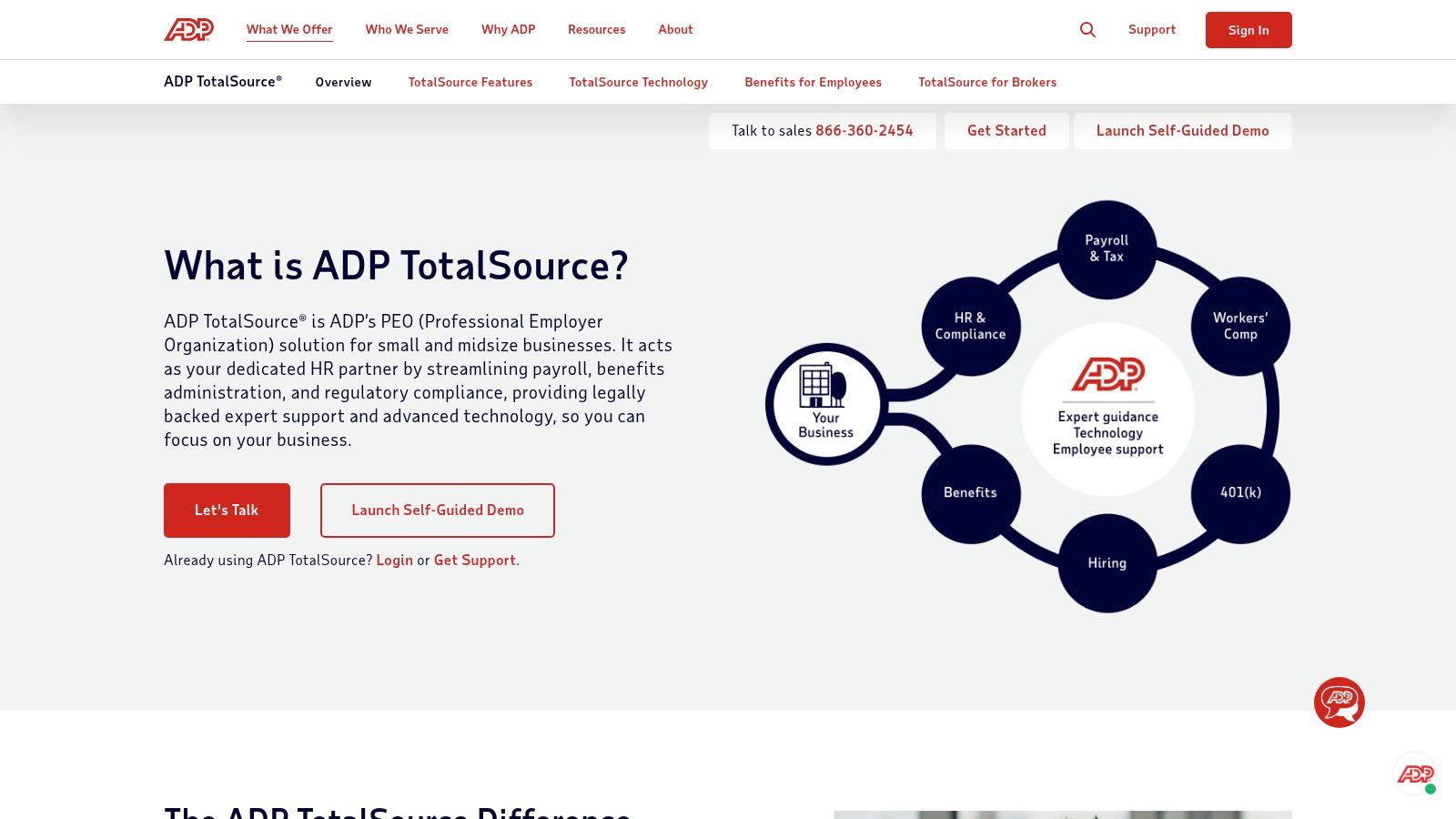Switch to Benefits for Employees tab
This screenshot has height=819, width=1456.
coord(813,82)
